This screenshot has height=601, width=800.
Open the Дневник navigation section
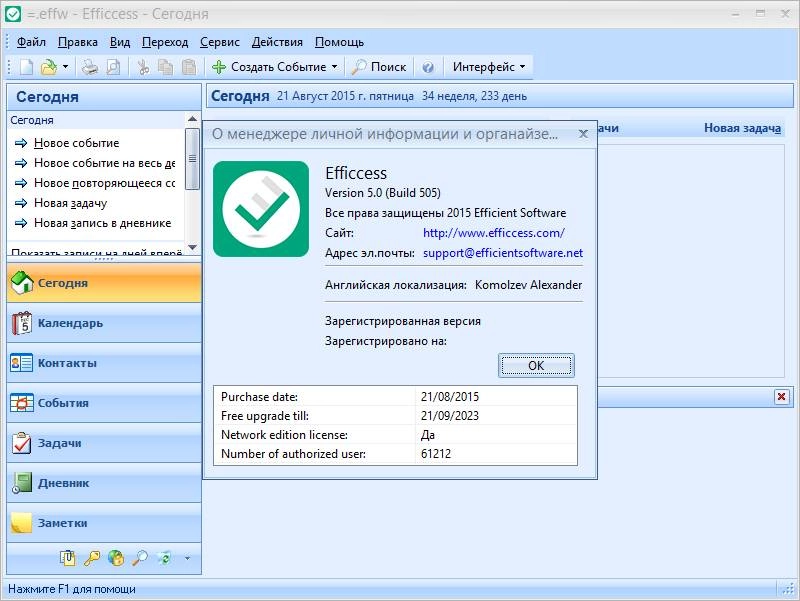pyautogui.click(x=104, y=483)
